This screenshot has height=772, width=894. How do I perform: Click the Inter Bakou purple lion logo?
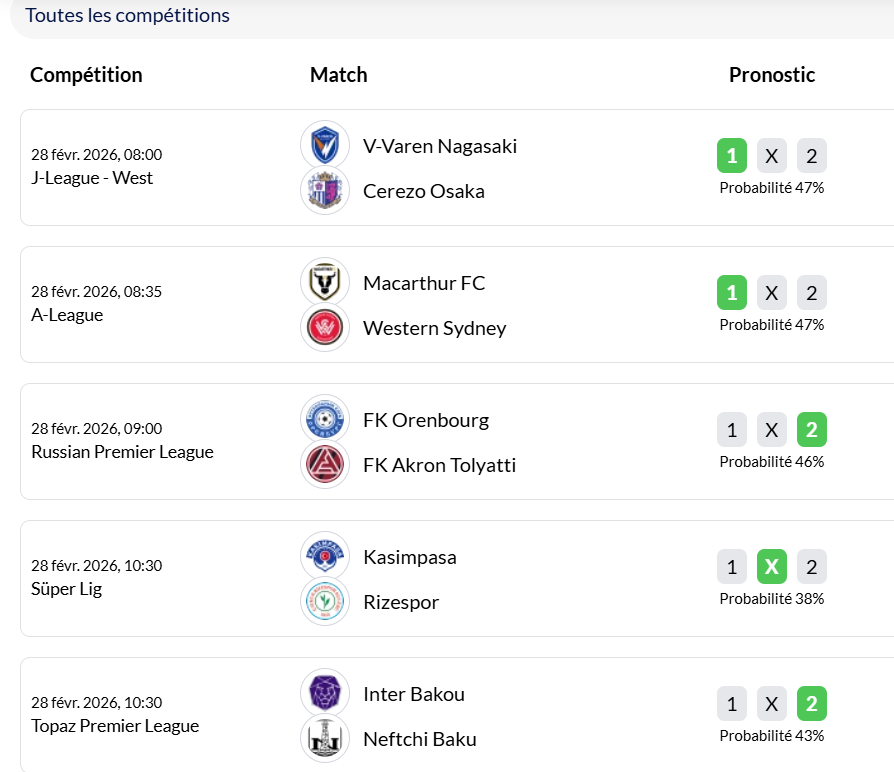(x=325, y=693)
